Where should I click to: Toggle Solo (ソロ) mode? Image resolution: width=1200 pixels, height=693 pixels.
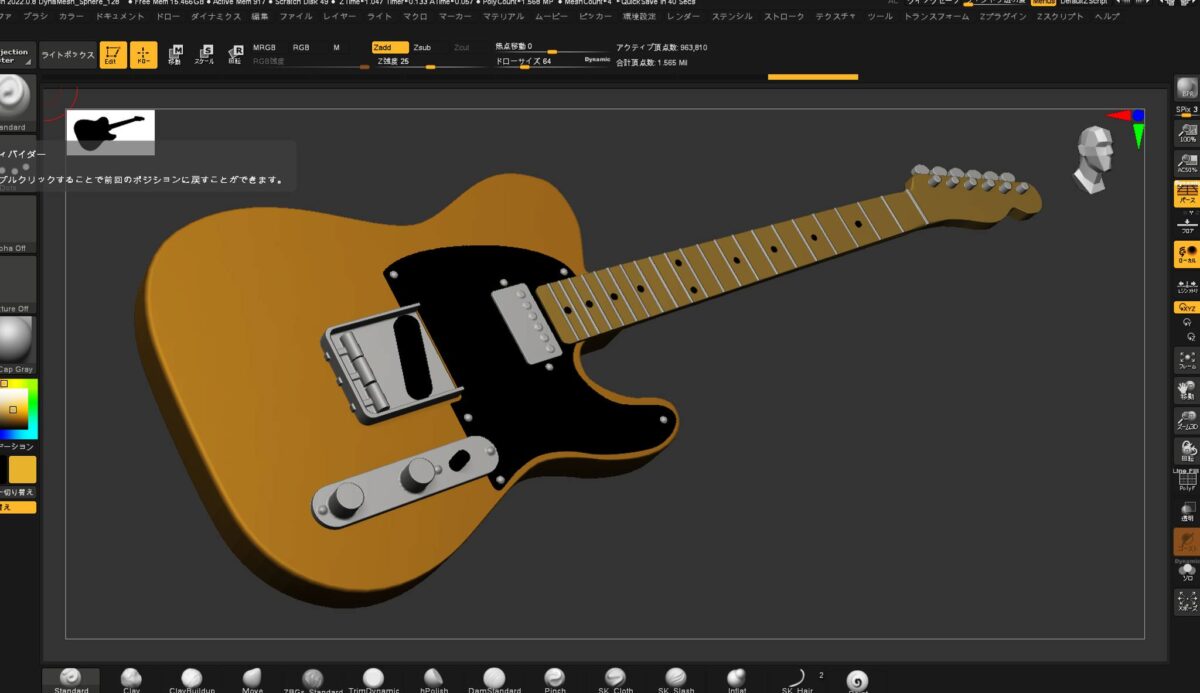point(1187,574)
